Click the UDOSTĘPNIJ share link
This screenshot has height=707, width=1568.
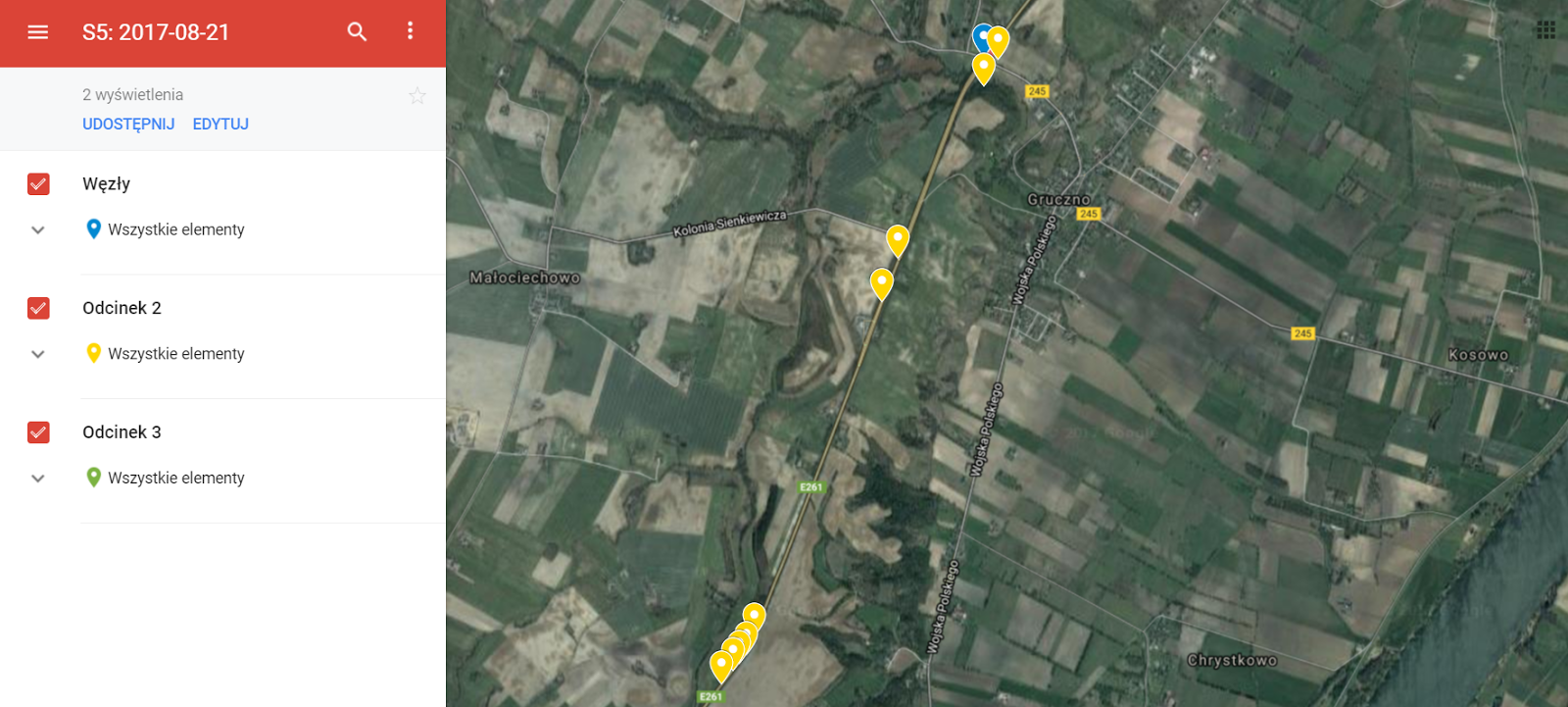tap(128, 125)
